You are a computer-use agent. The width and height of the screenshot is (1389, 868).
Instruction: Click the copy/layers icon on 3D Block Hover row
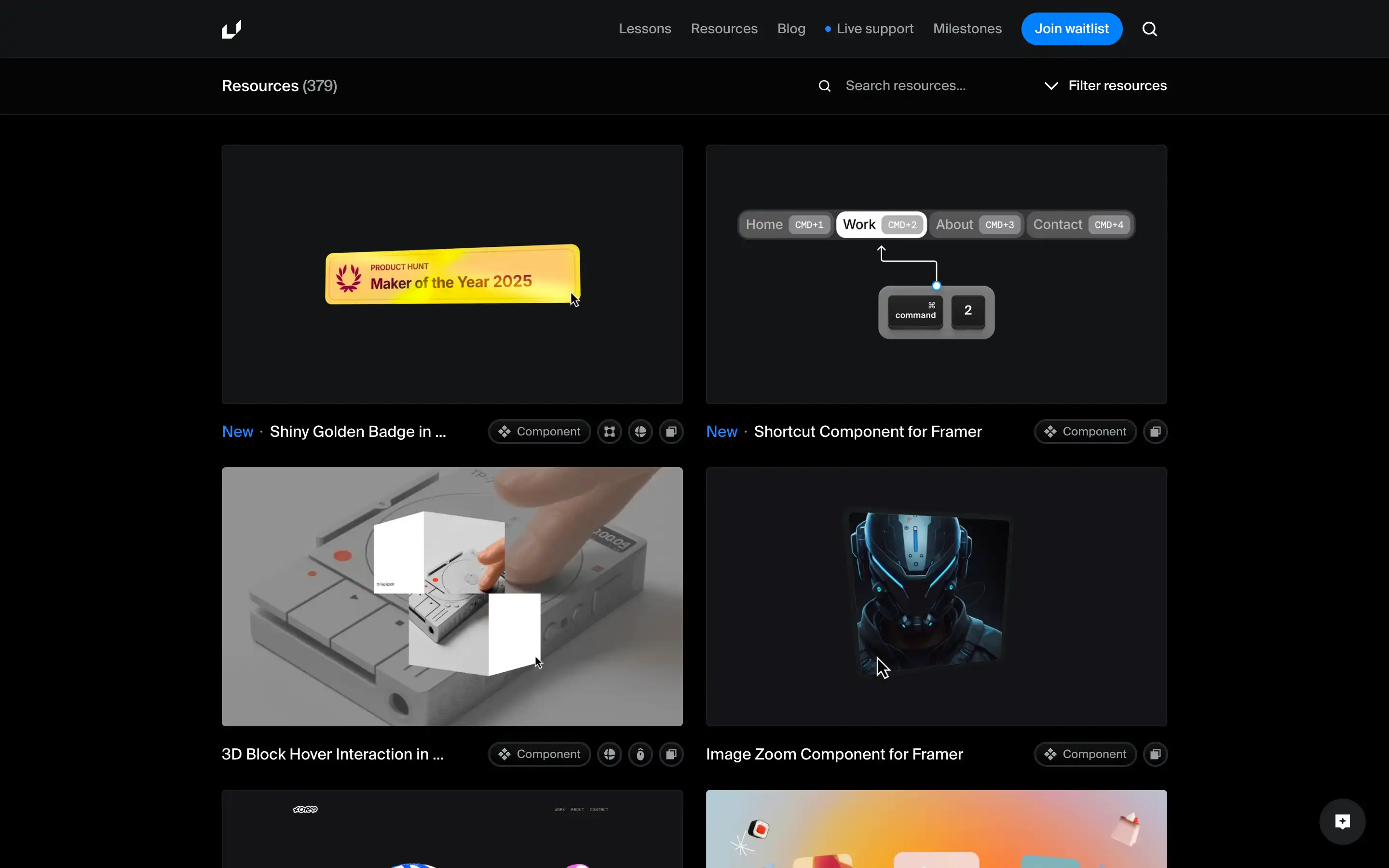click(671, 754)
